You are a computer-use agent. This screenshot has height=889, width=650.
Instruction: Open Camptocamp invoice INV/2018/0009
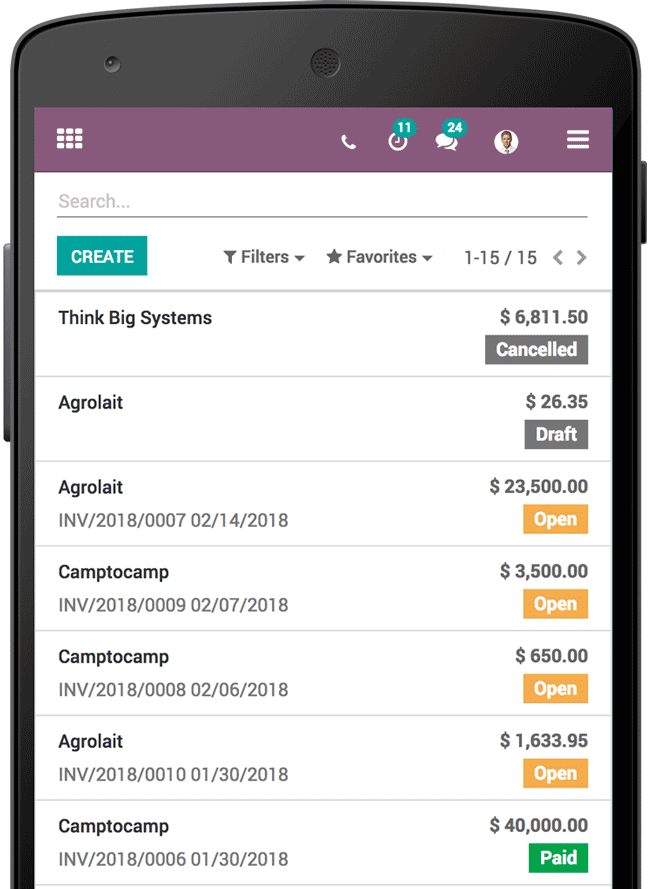pos(323,589)
